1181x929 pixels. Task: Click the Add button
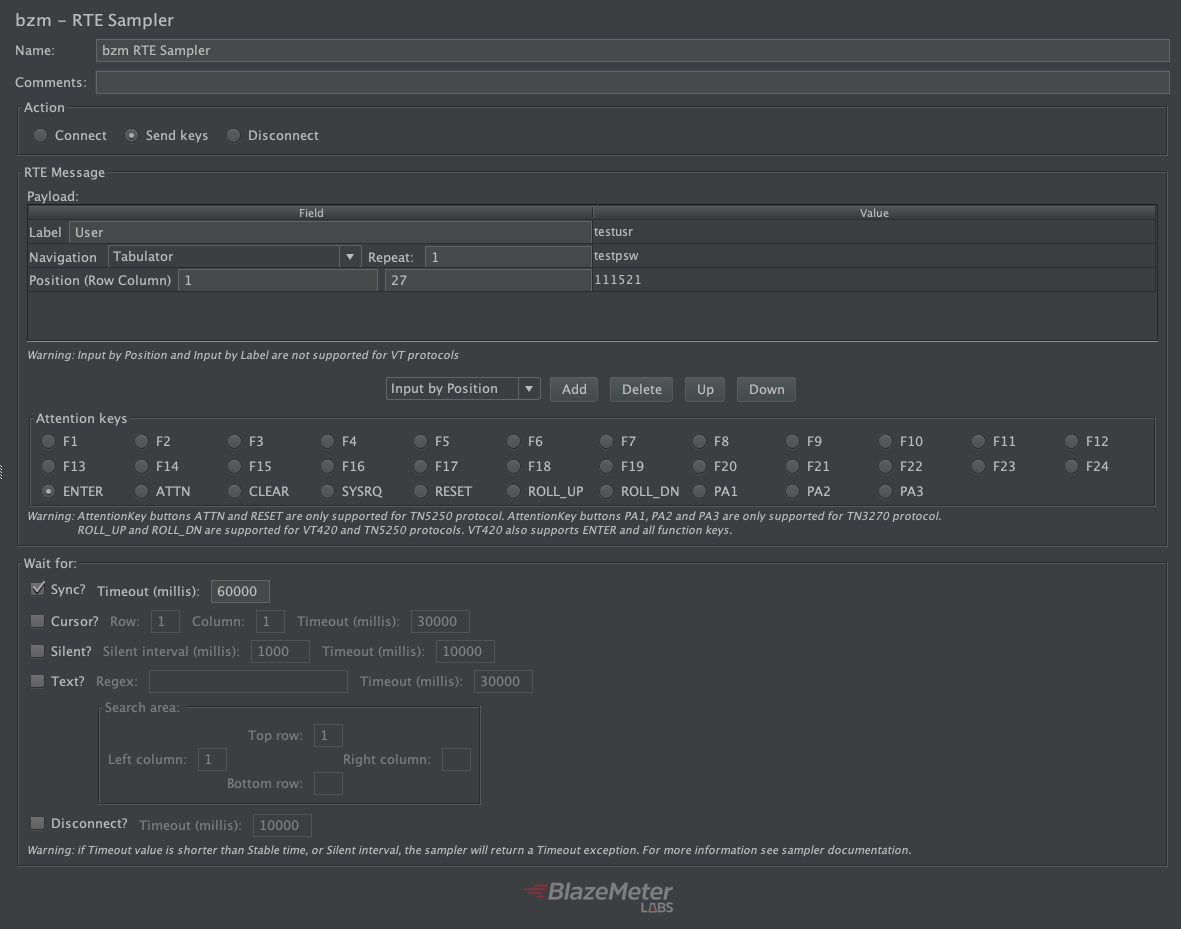pos(573,390)
